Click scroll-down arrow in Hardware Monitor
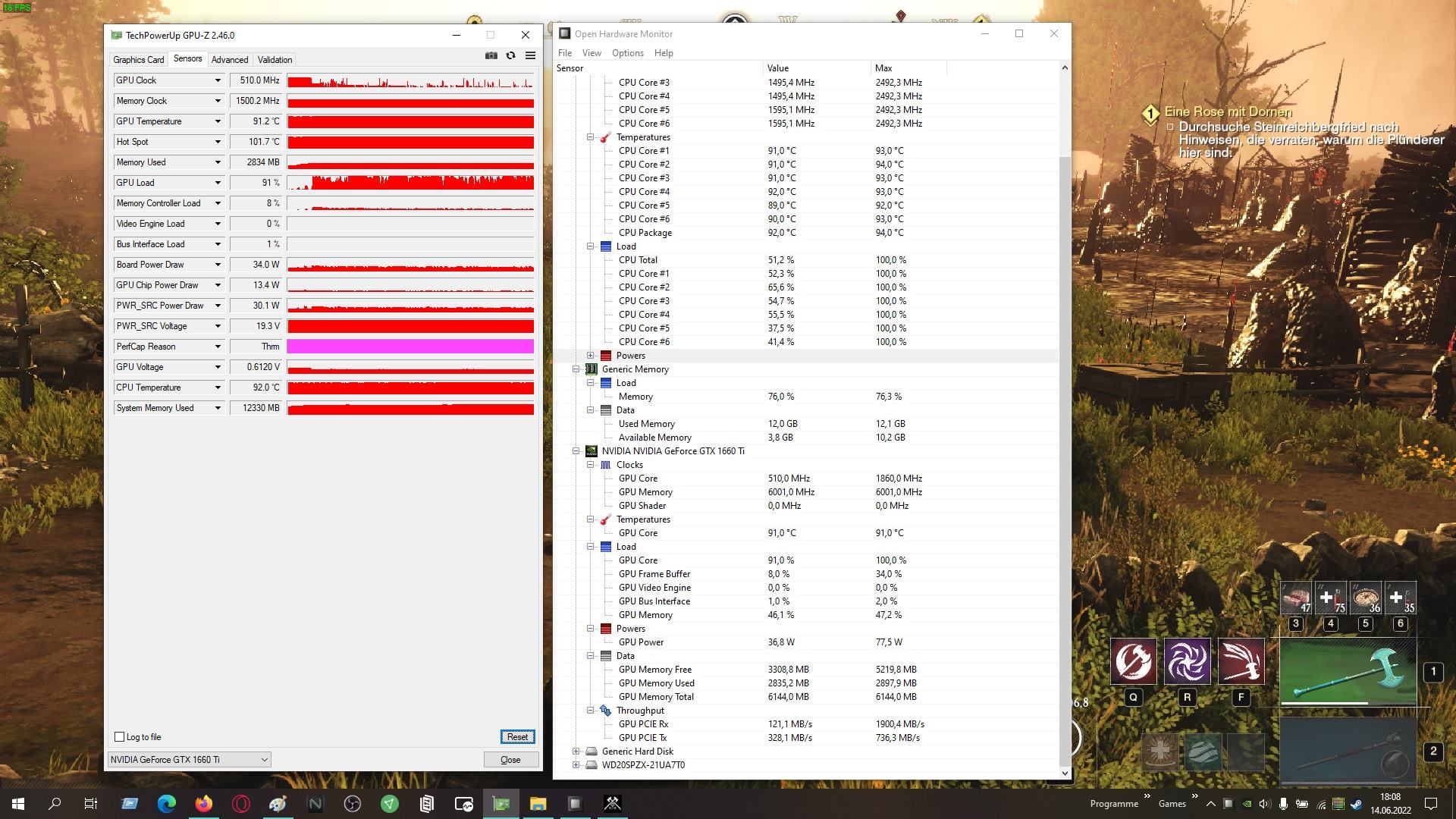This screenshot has height=819, width=1456. click(x=1065, y=773)
